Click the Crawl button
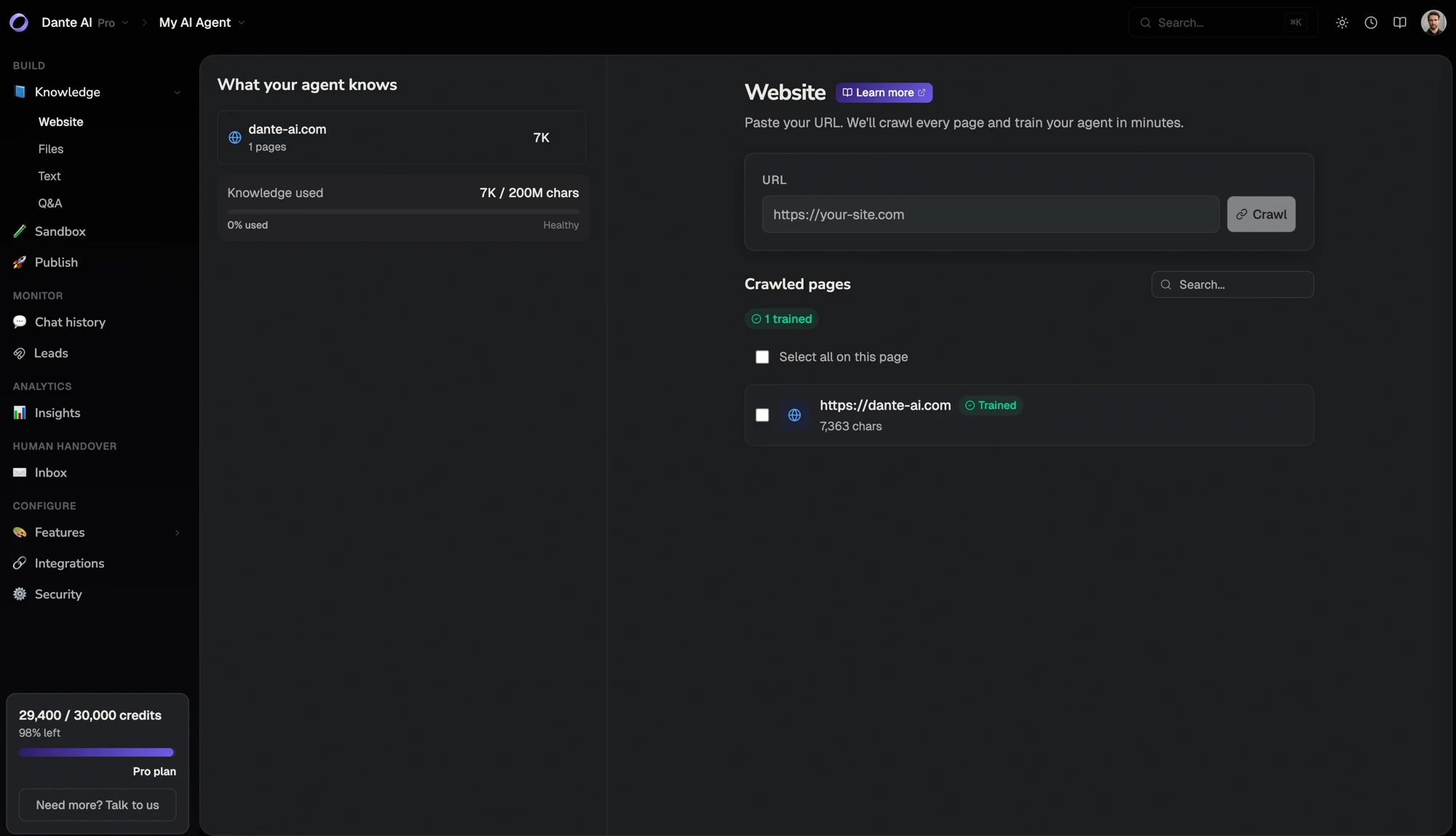The height and width of the screenshot is (836, 1456). pos(1261,215)
